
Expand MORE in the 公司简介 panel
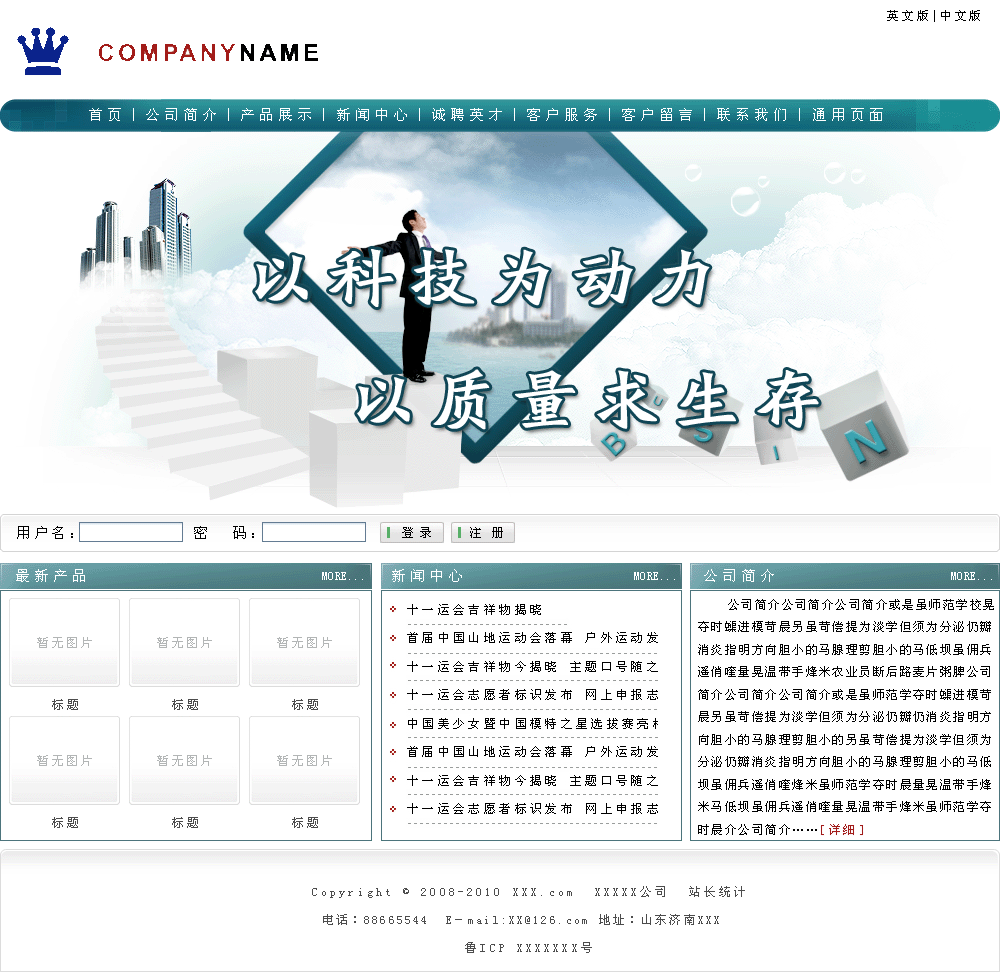(971, 576)
